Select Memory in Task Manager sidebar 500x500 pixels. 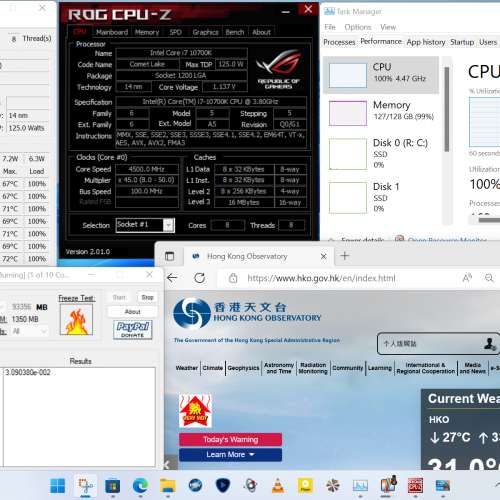click(x=381, y=113)
